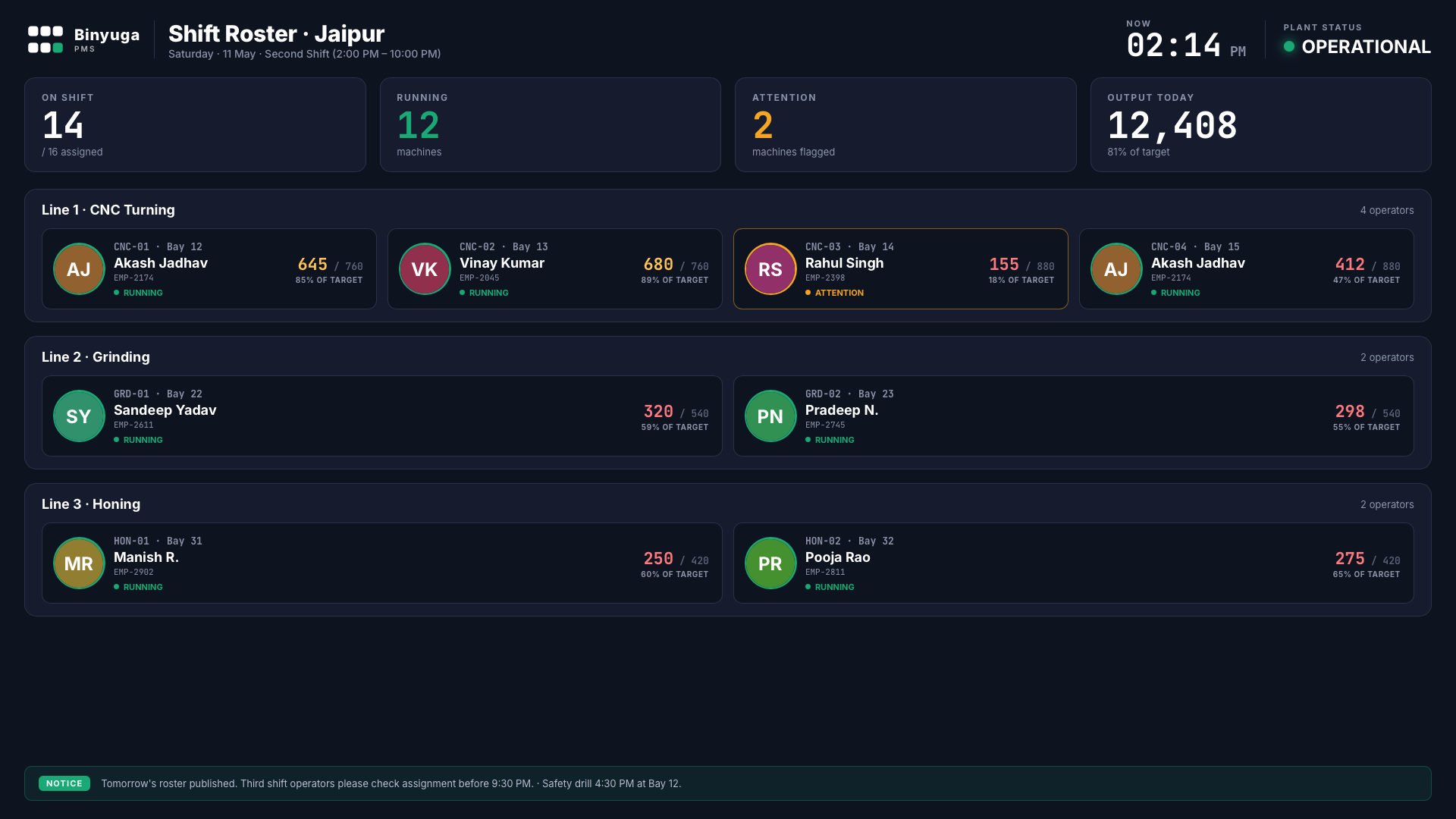Image resolution: width=1456 pixels, height=819 pixels.
Task: Click the Shift Roster · Jaipur title
Action: pos(276,34)
